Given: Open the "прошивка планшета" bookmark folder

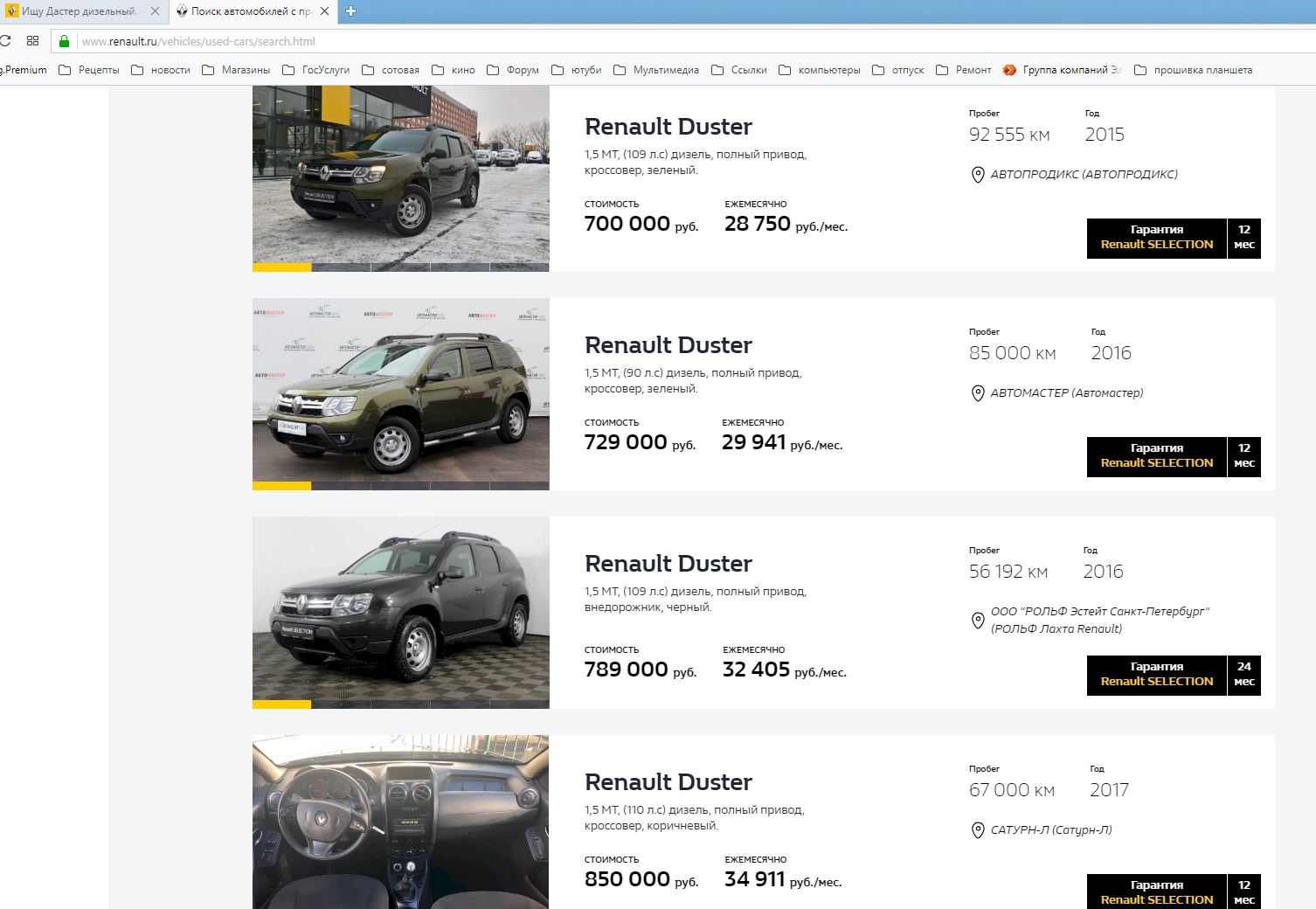Looking at the screenshot, I should (1193, 70).
